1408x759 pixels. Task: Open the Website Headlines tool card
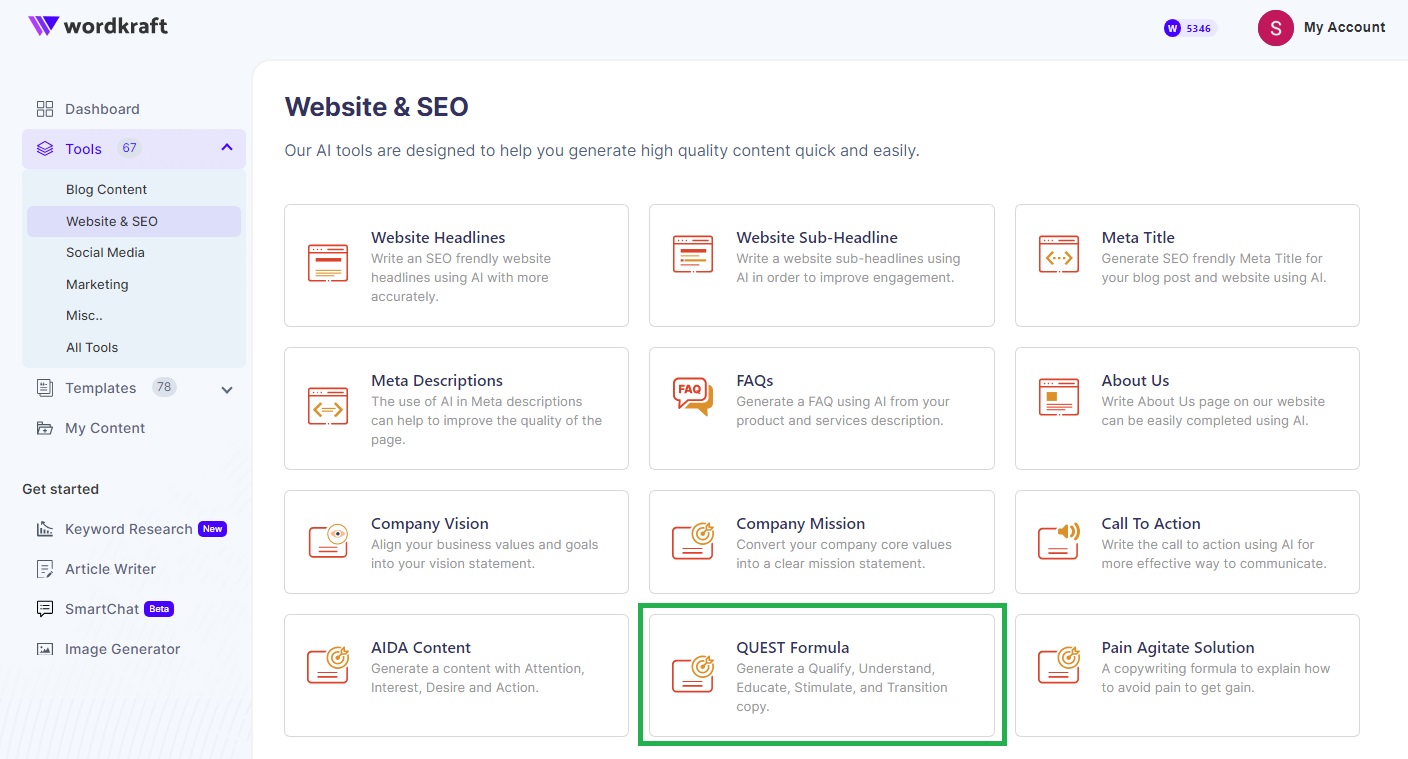[x=456, y=265]
